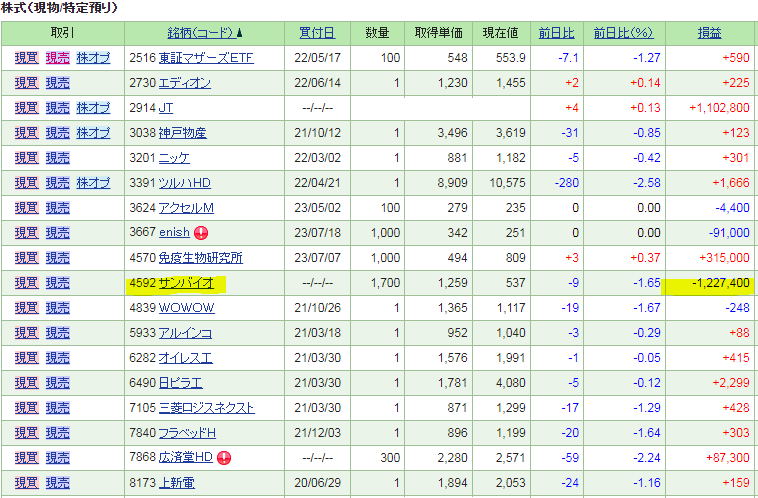The image size is (758, 498).
Task: Click 現買 for WOWOW
Action: point(27,308)
